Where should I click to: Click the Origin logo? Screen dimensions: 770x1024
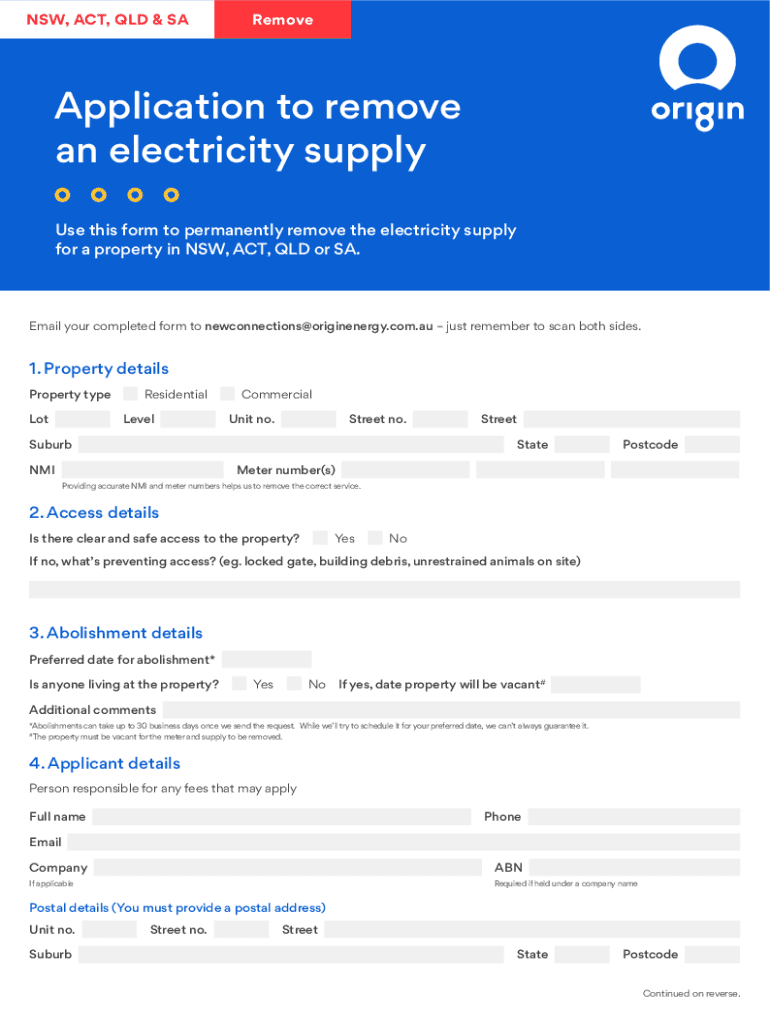[697, 78]
